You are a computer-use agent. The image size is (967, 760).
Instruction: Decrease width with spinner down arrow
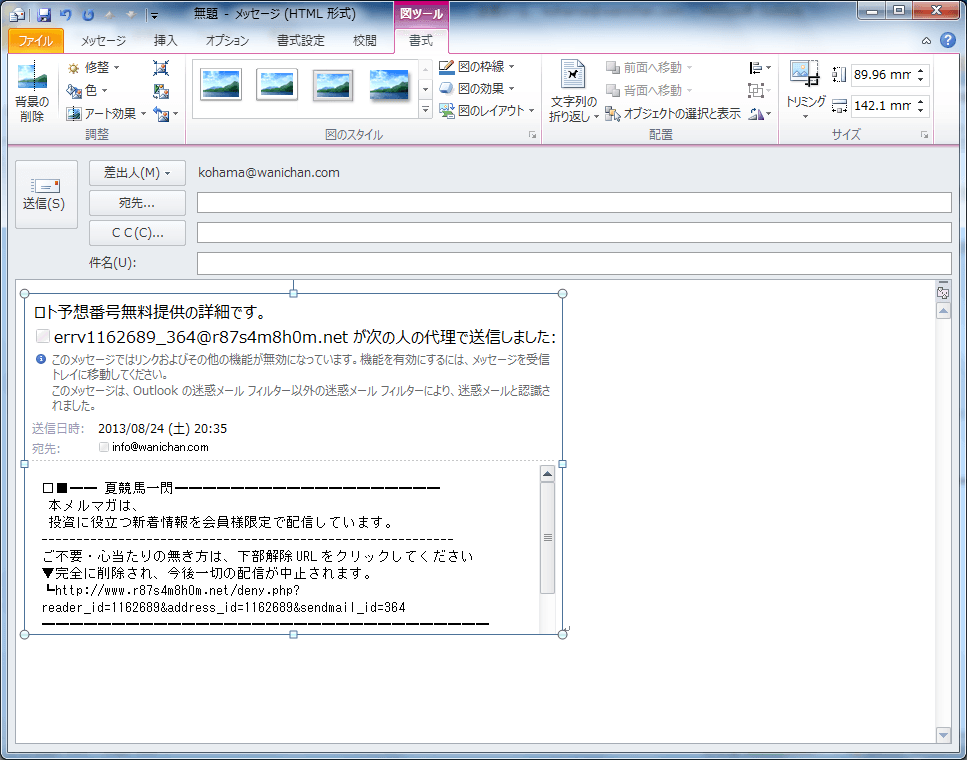(x=921, y=110)
